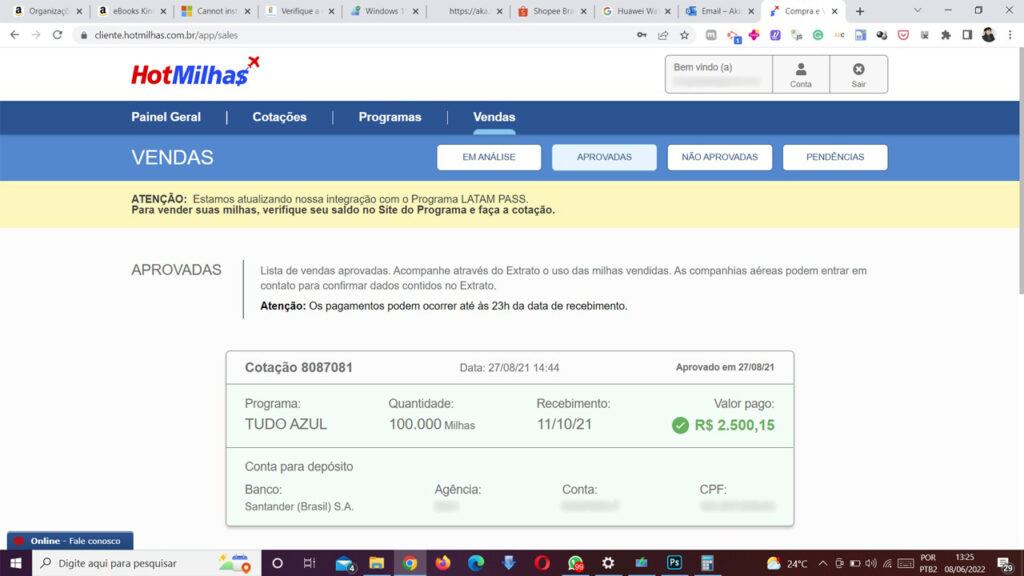This screenshot has height=576, width=1024.
Task: Click Santander (Brasil) S.A. bank name
Action: tap(299, 506)
